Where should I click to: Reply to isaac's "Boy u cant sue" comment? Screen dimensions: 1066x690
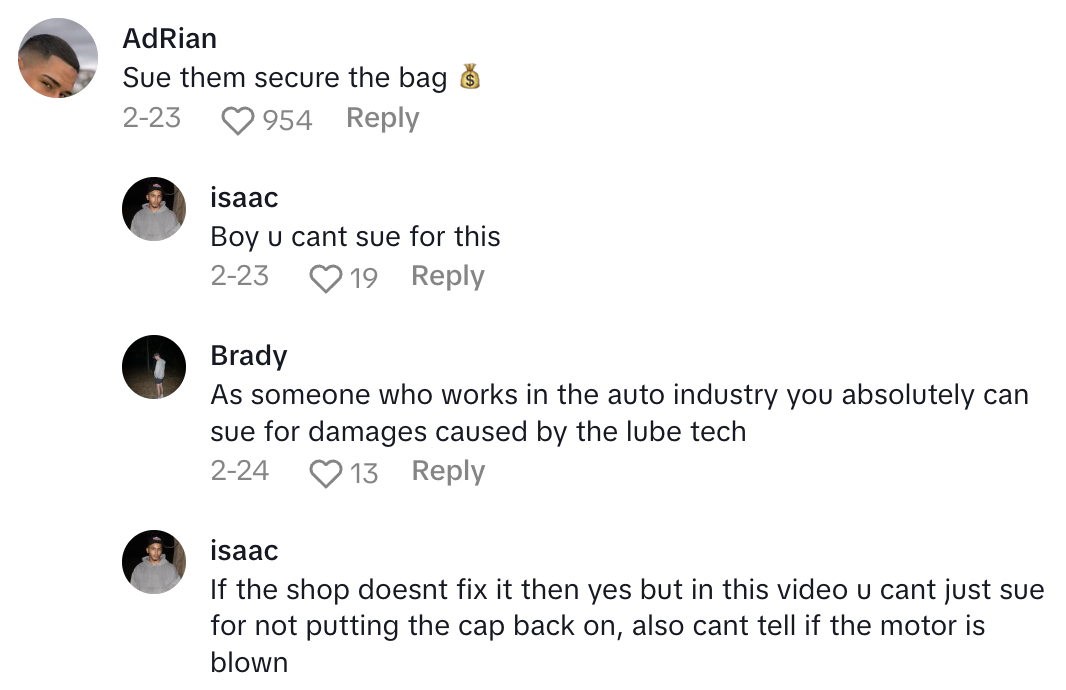(447, 276)
